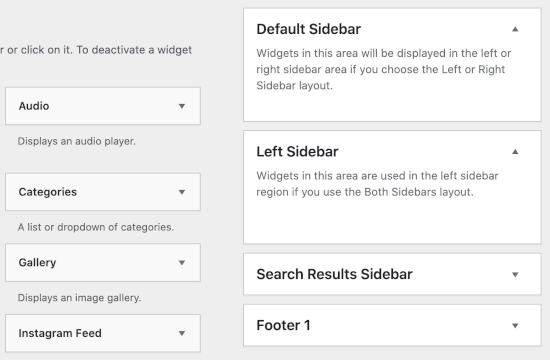Expand the Categories widget arrow

coord(182,192)
